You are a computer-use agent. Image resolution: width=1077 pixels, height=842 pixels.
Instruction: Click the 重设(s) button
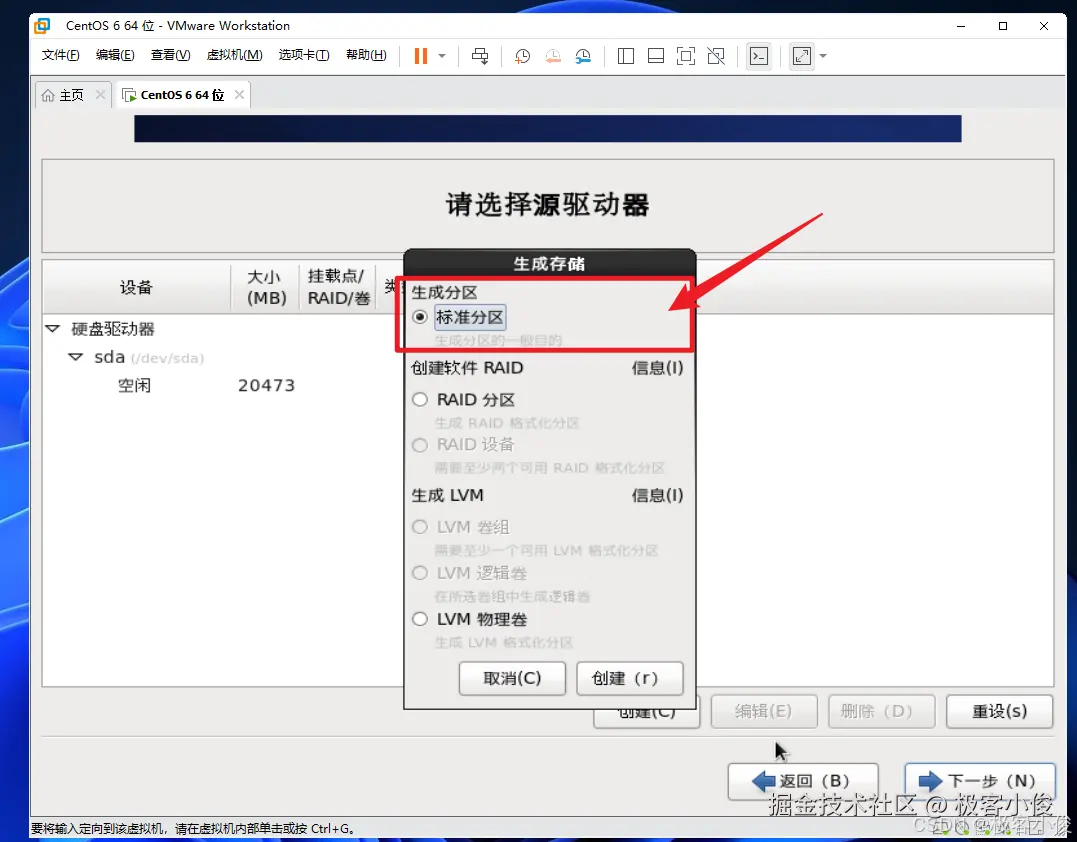click(999, 712)
